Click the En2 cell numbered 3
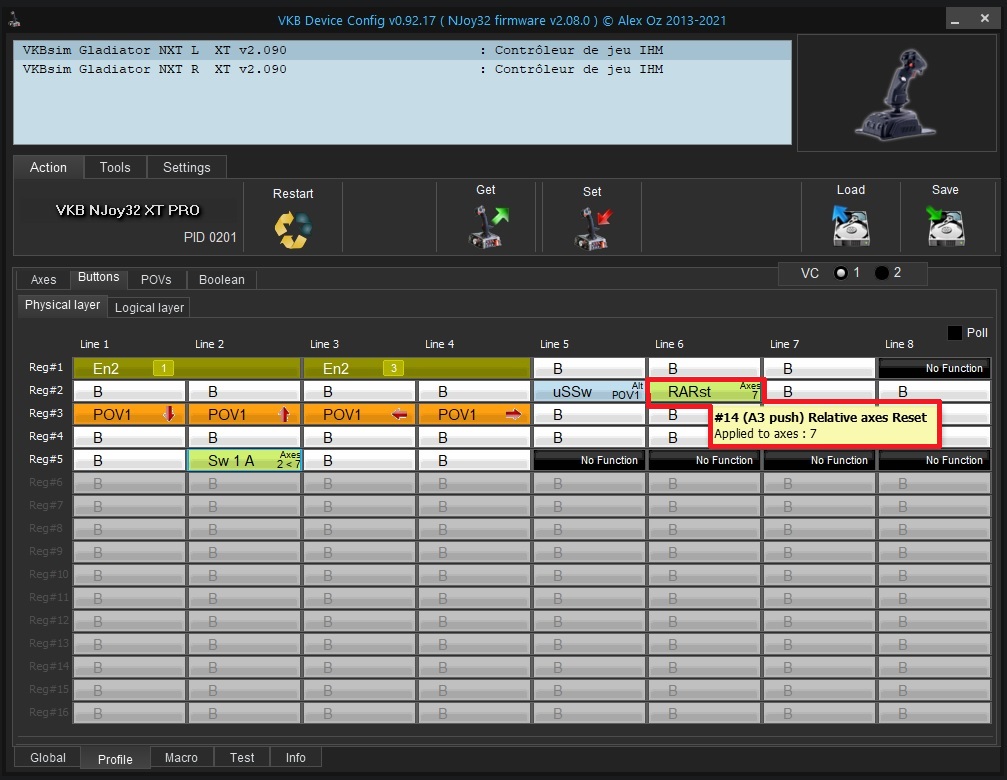 coord(417,368)
